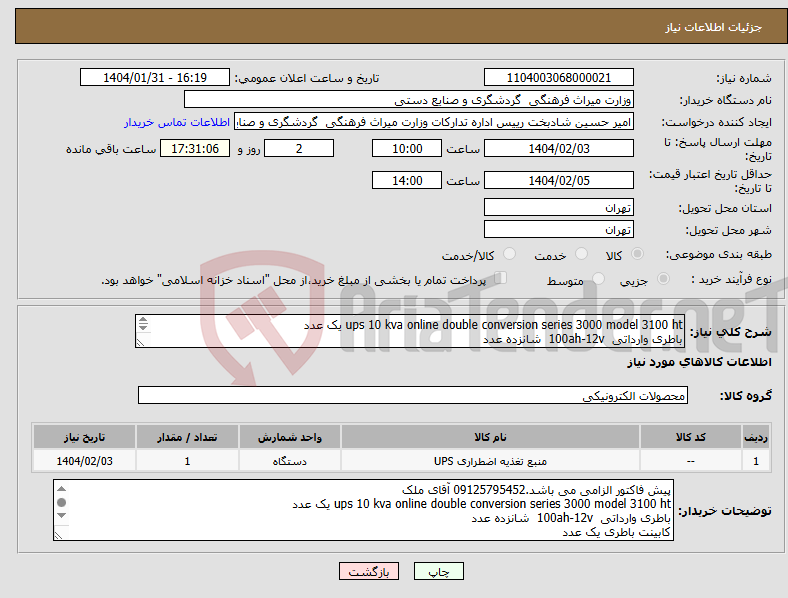The height and width of the screenshot is (598, 788).
Task: Click inside the شرح کلی نیاز text area
Action: coord(410,331)
